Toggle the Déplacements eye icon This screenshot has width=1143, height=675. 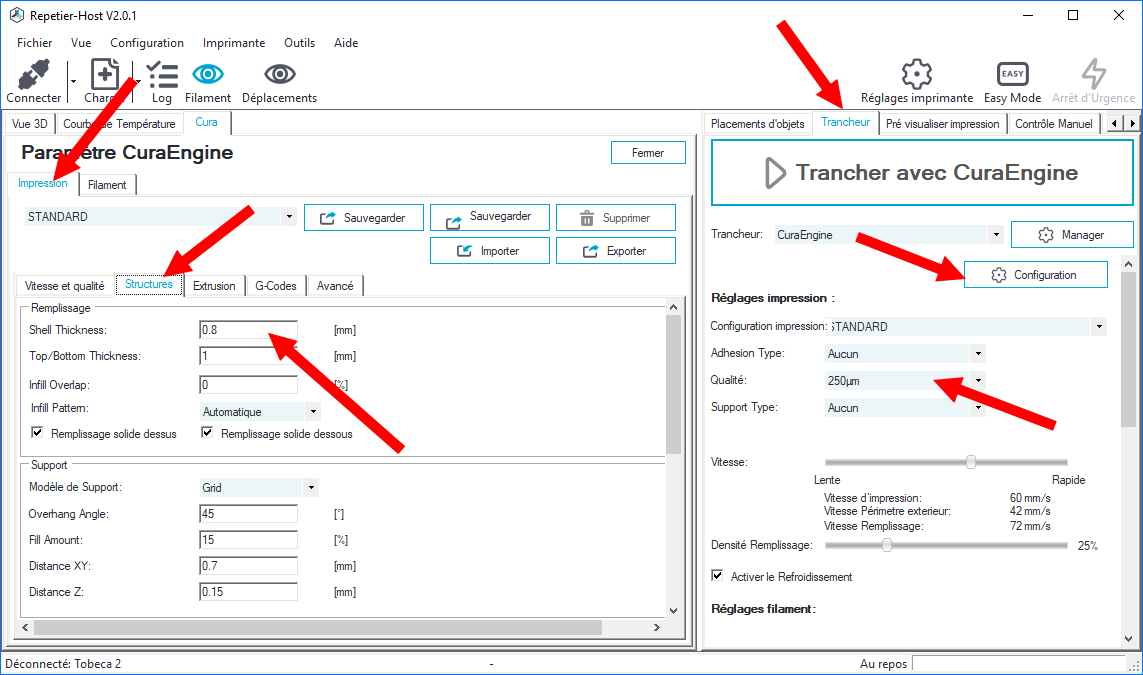click(x=279, y=76)
